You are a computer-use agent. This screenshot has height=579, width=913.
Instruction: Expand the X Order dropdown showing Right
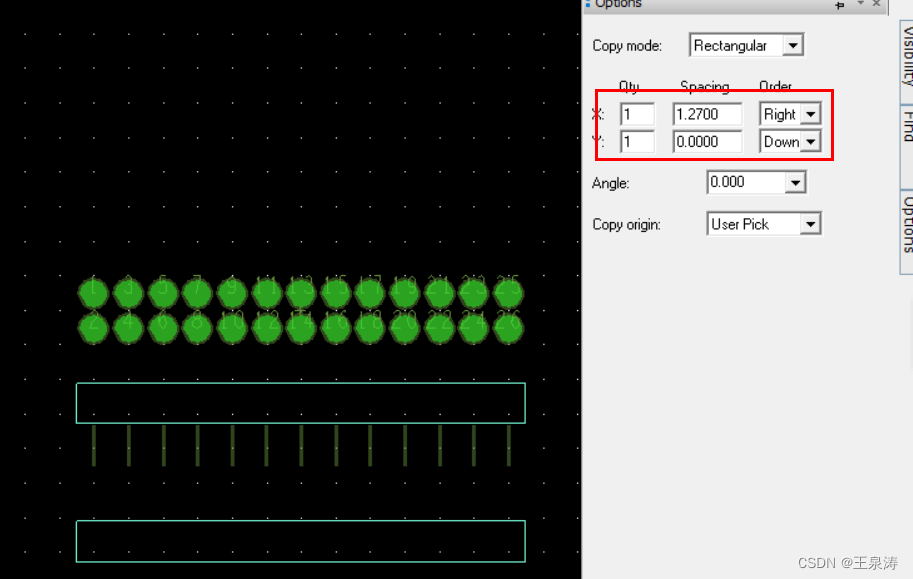point(810,115)
